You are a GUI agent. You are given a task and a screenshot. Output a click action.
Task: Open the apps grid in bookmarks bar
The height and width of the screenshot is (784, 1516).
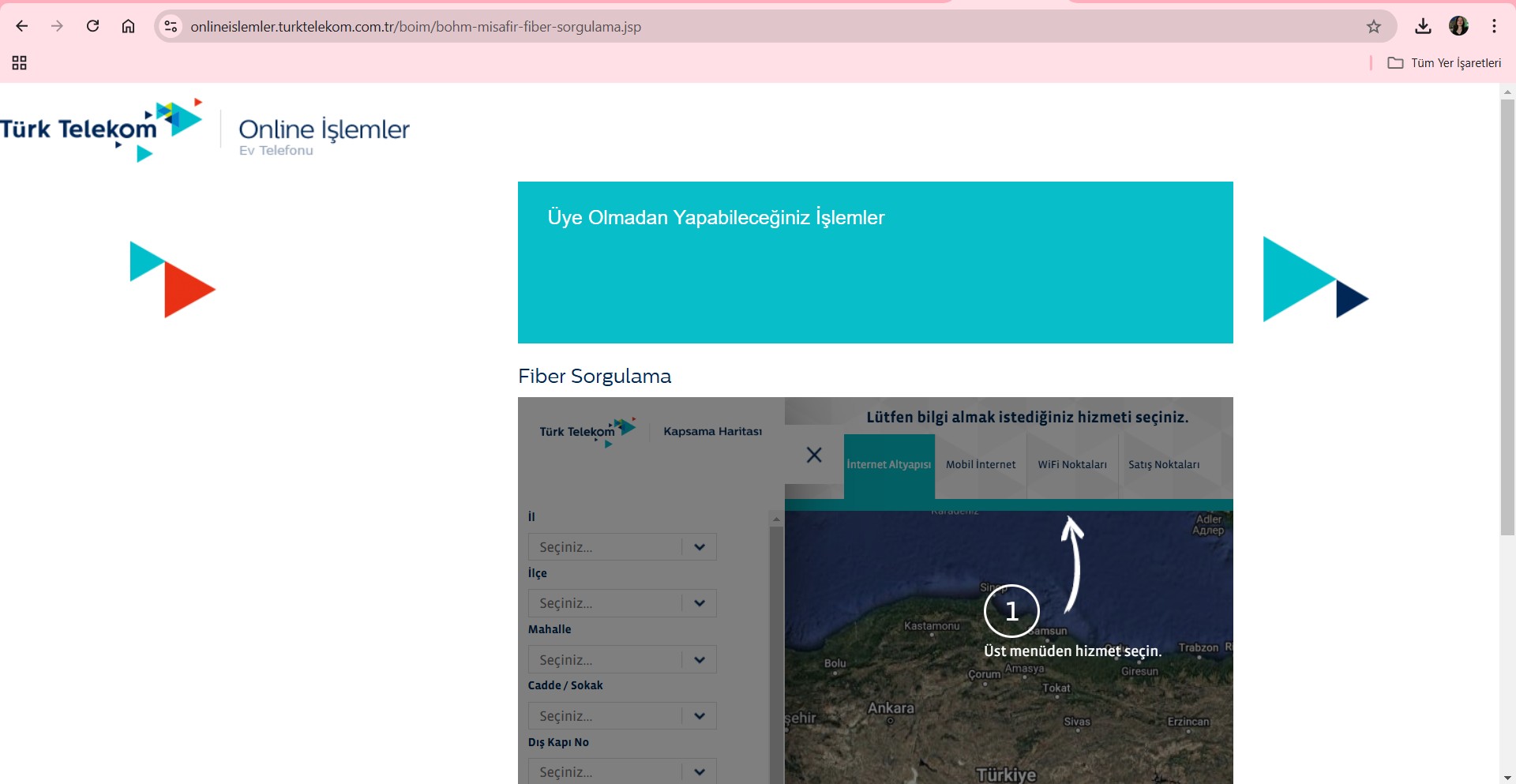coord(20,62)
